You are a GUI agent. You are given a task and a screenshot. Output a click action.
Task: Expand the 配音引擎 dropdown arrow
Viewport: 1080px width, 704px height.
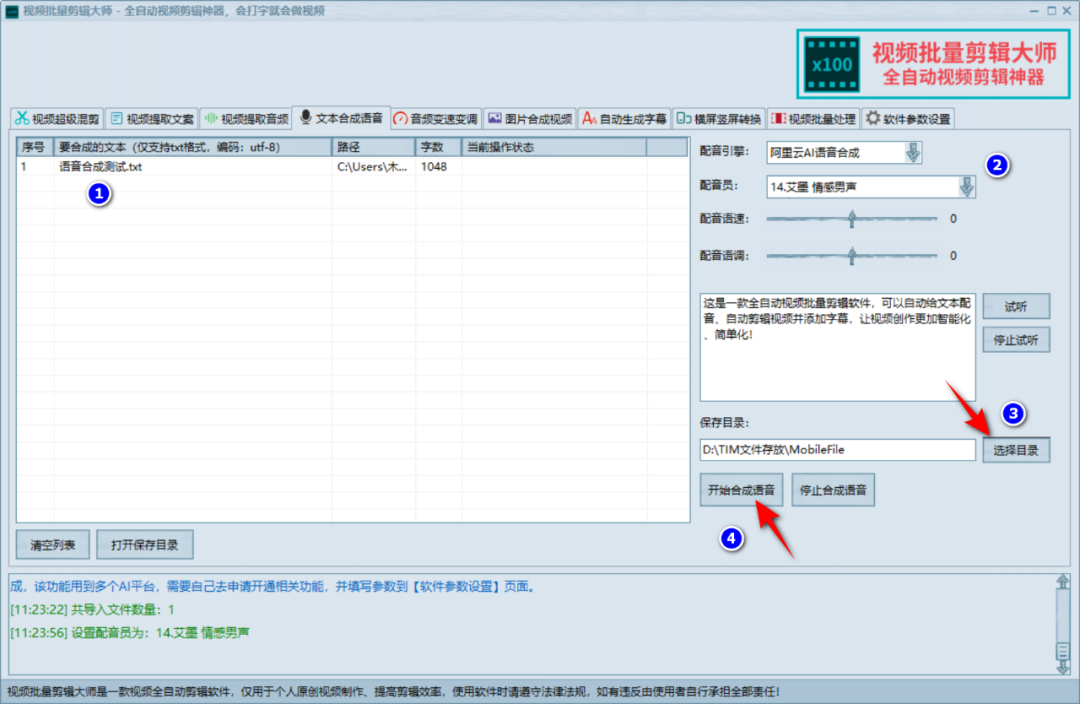pos(913,152)
